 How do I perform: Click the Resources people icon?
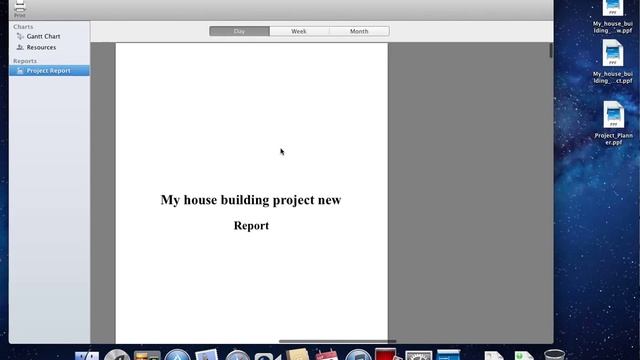(20, 47)
